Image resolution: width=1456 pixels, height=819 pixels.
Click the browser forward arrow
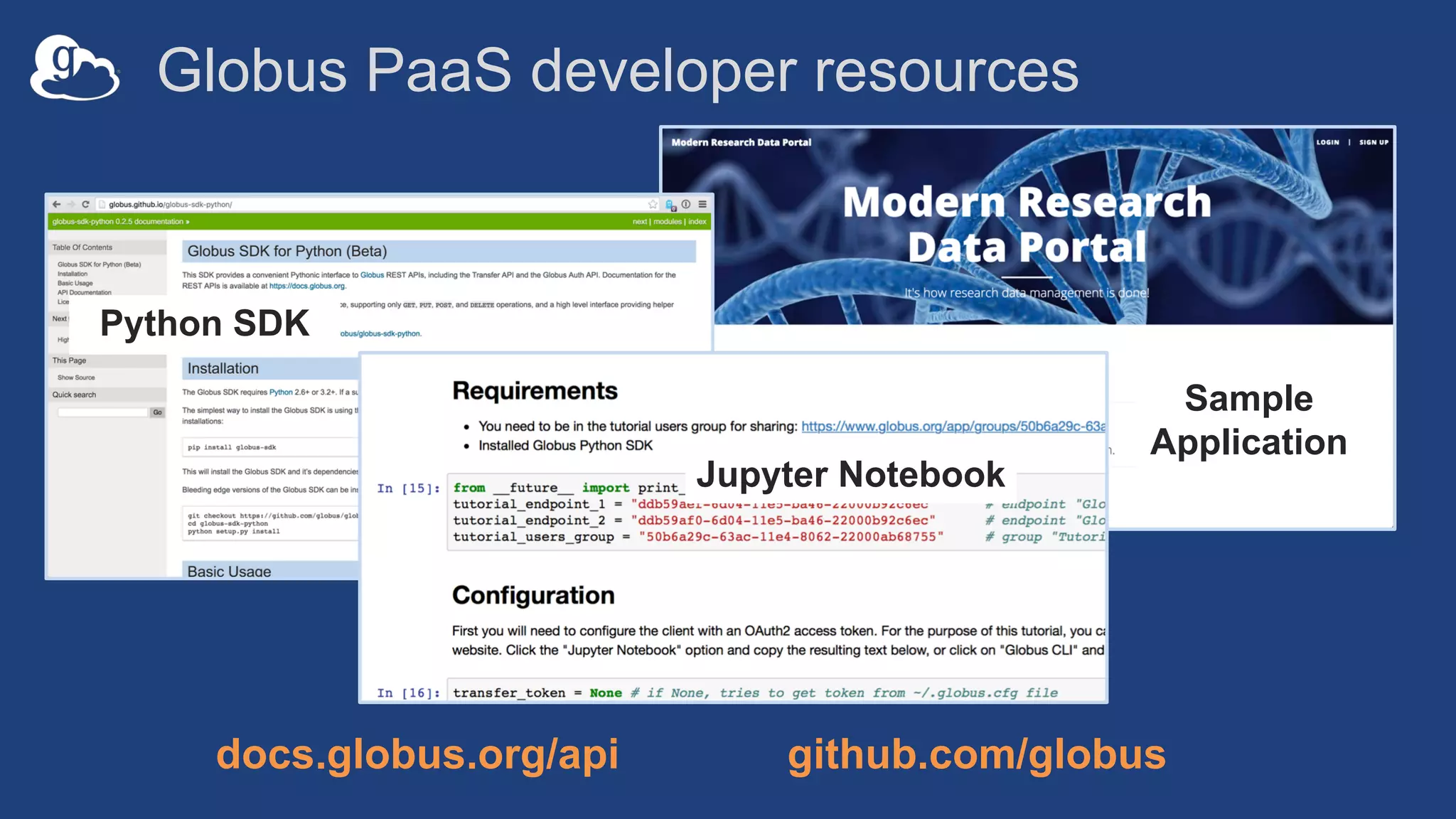[x=70, y=204]
